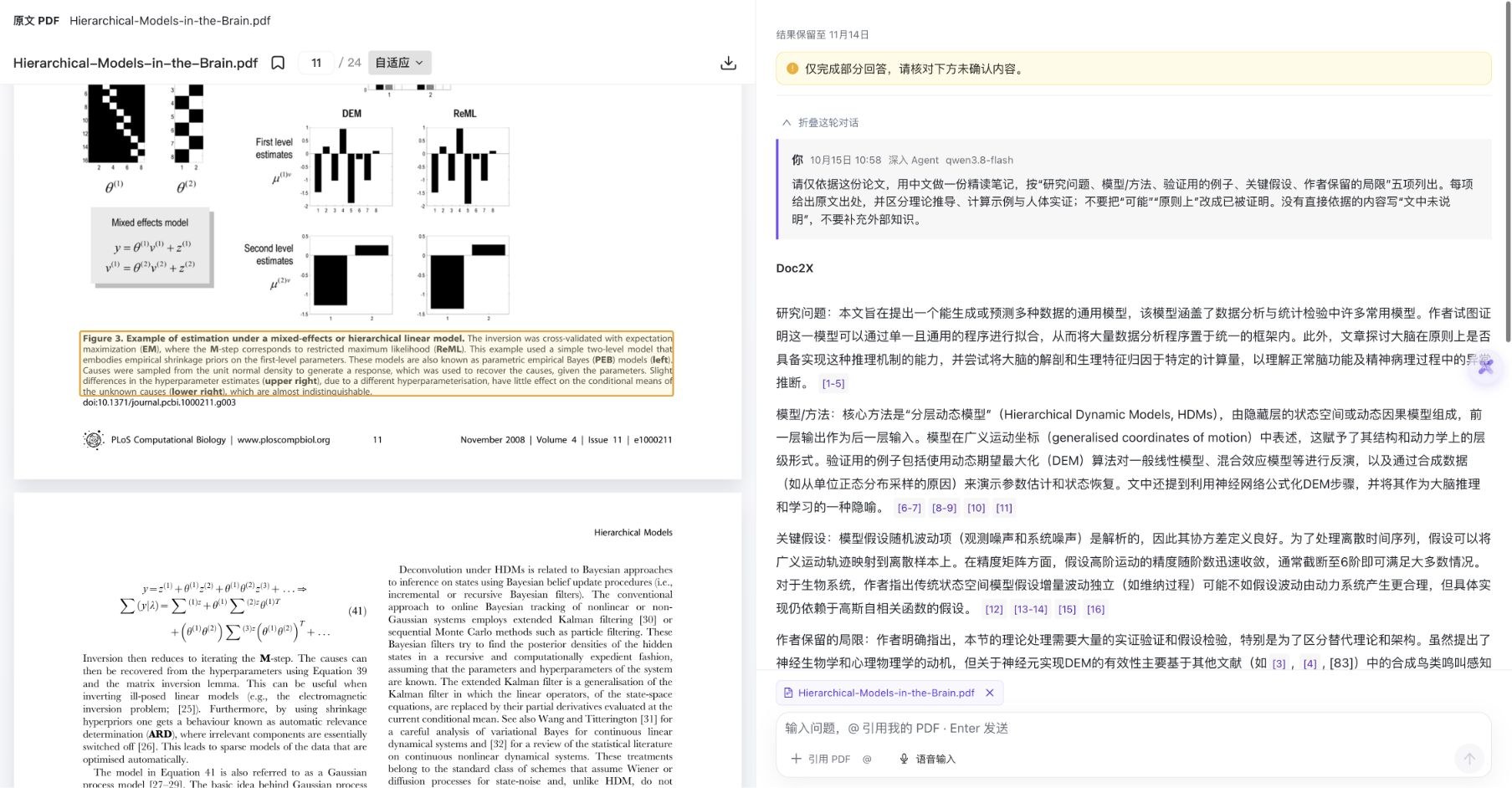The width and height of the screenshot is (1512, 788).
Task: Click the www.ploscompbiol.org footer link
Action: (x=284, y=439)
